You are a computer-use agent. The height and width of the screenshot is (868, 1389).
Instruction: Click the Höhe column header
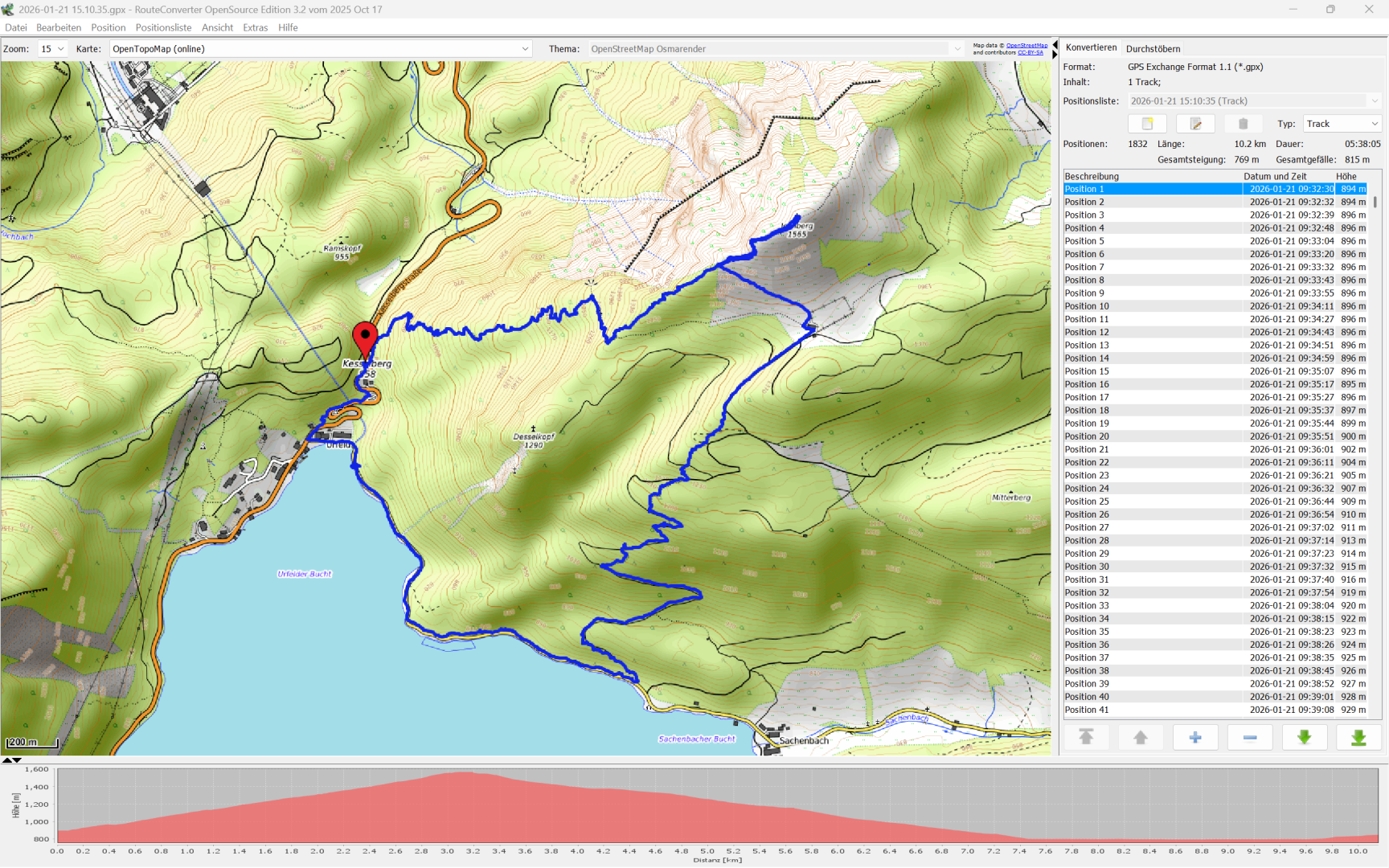tap(1346, 176)
